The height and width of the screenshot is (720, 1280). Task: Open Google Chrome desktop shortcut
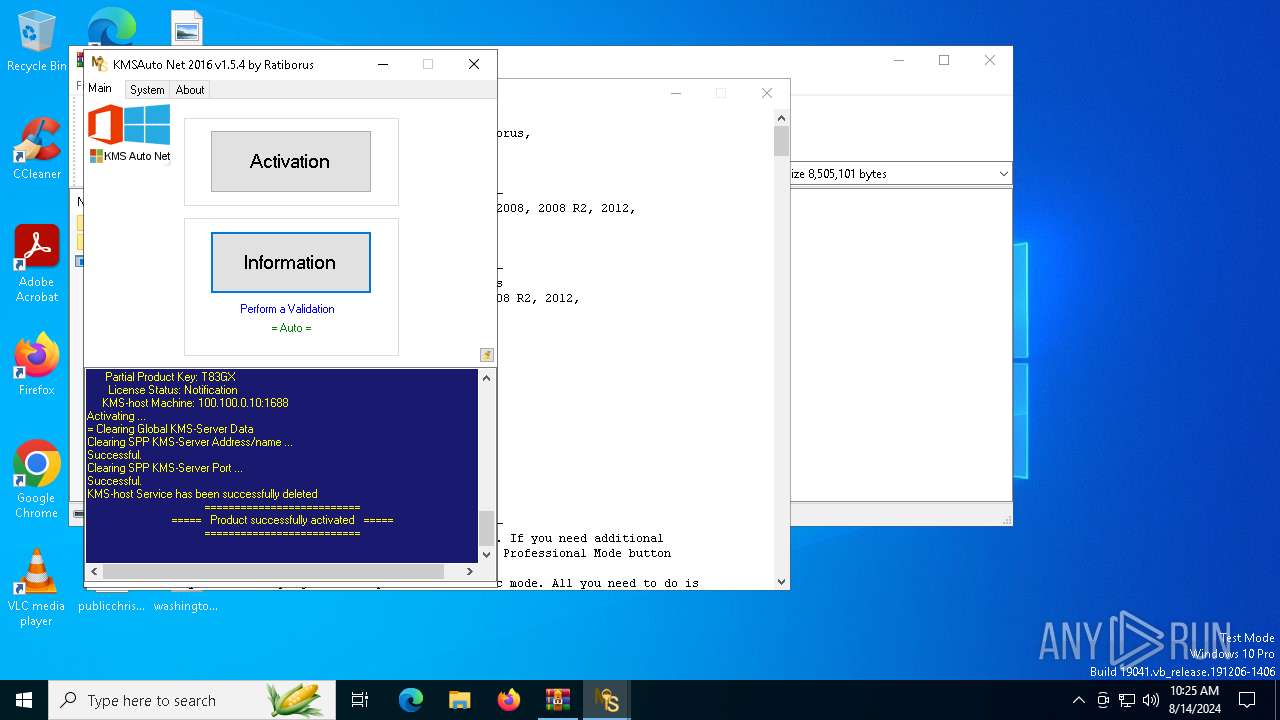[x=37, y=479]
